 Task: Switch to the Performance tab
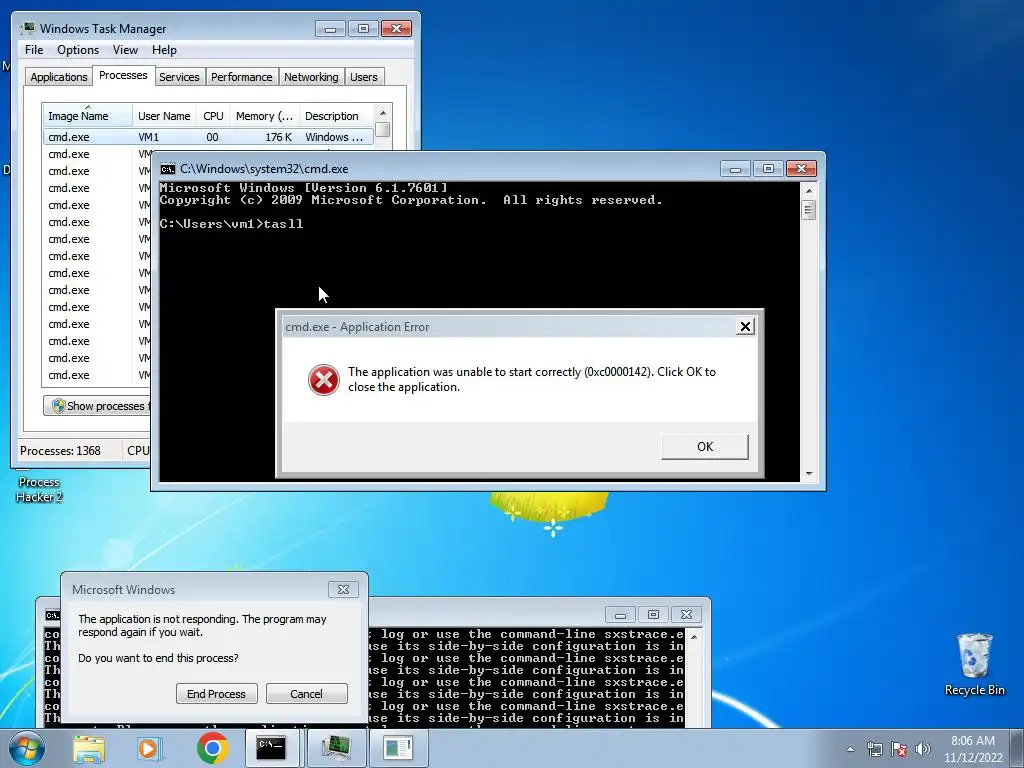point(242,77)
